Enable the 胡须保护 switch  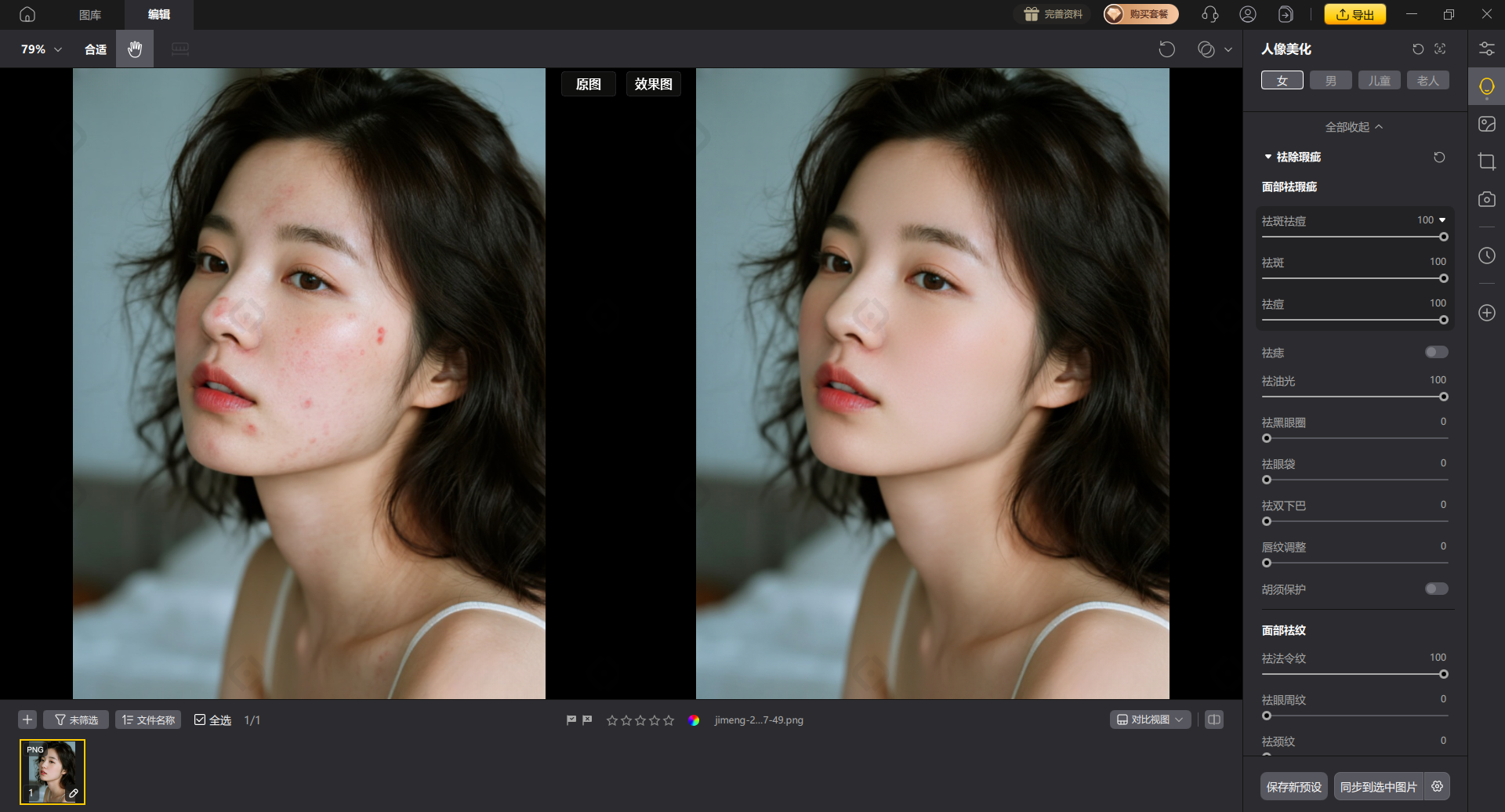[1436, 589]
